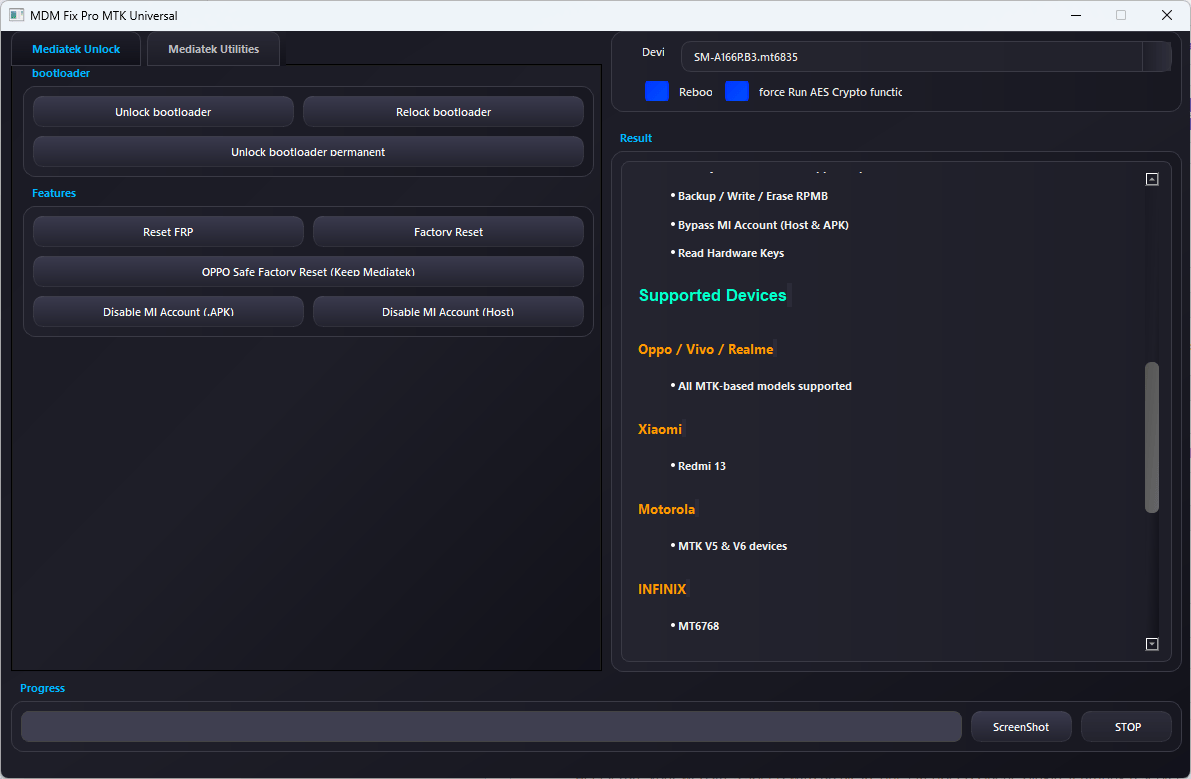Start a Factory Reset

click(x=448, y=231)
